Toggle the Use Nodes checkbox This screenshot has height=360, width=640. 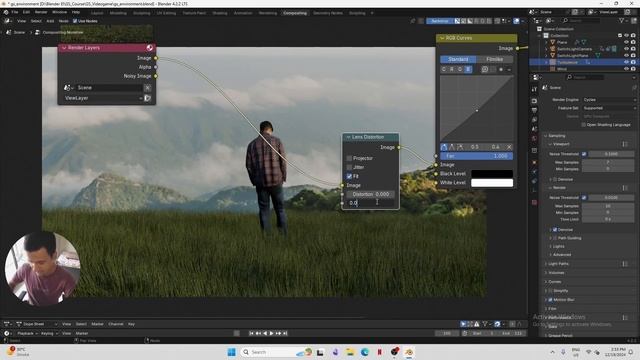tap(75, 21)
